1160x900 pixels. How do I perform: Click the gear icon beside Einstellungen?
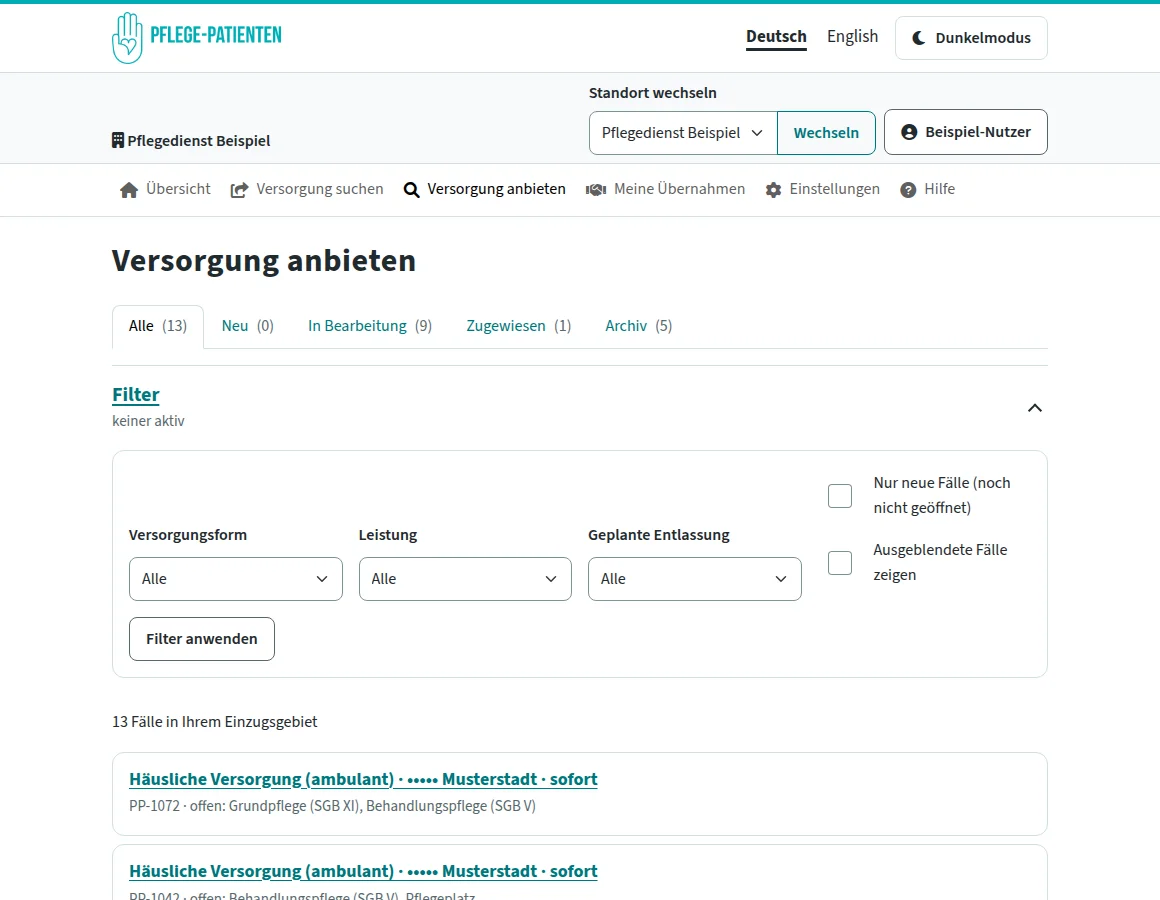[x=773, y=190]
